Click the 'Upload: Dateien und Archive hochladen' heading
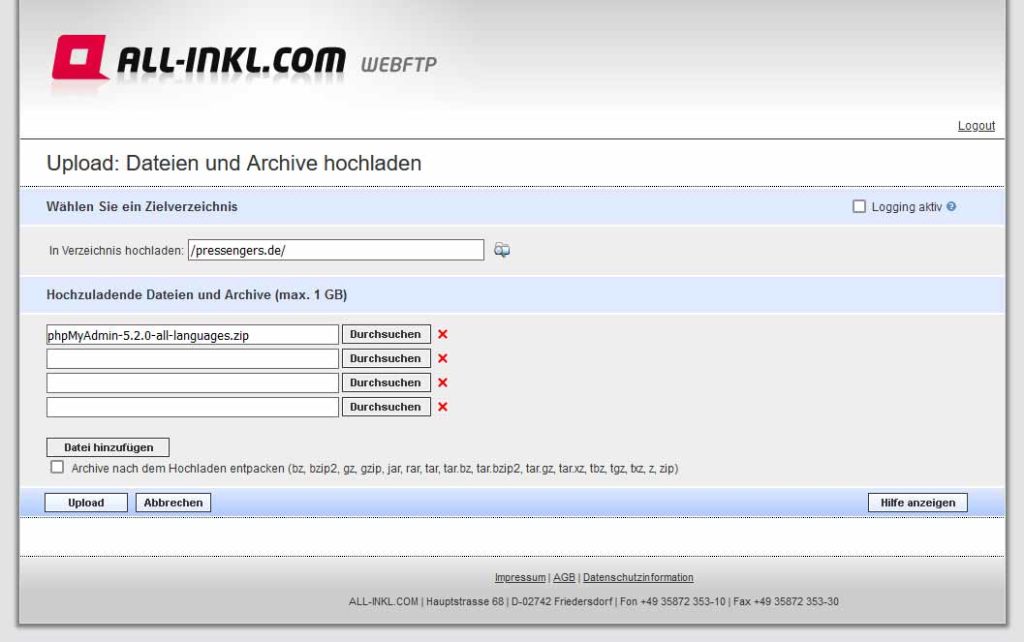 [234, 163]
